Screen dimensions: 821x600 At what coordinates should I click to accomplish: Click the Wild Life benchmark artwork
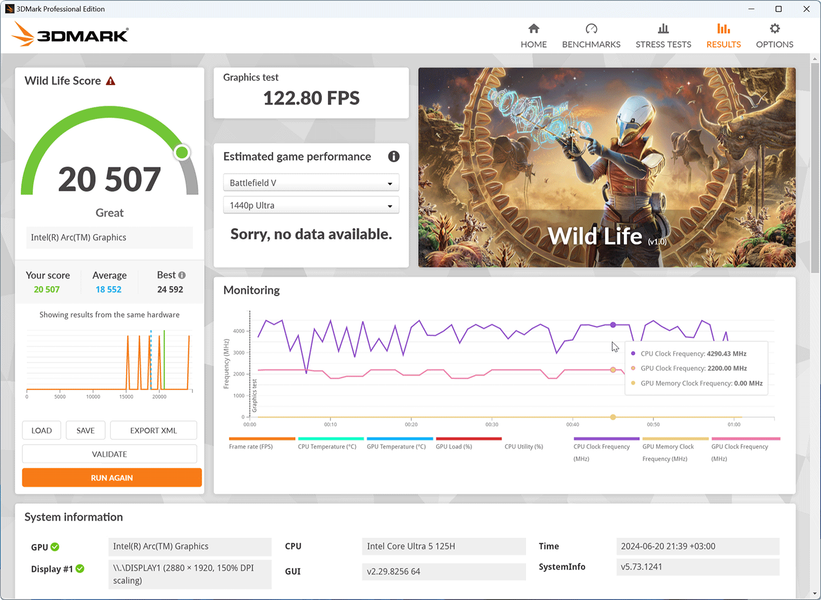tap(607, 168)
